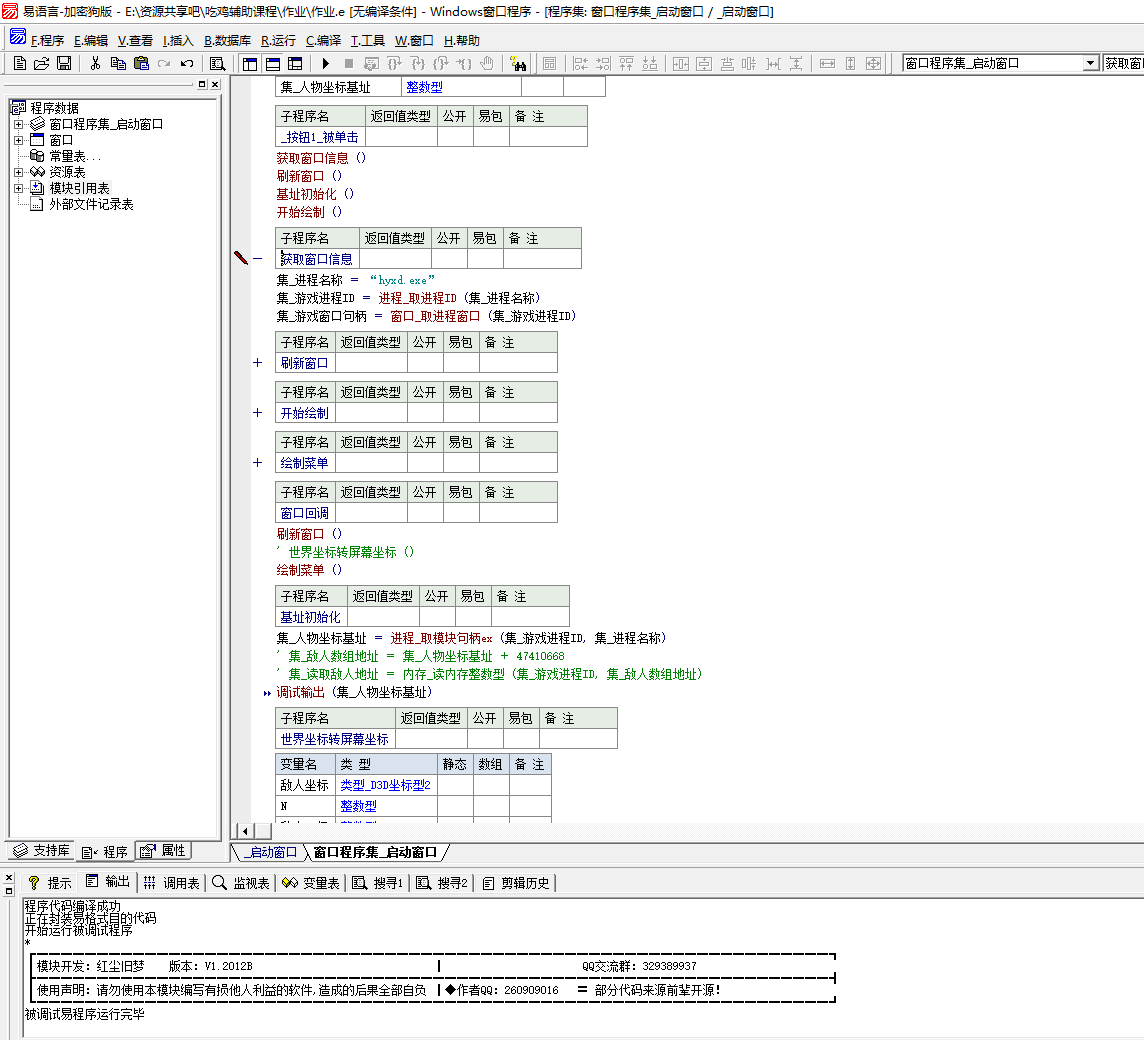Click the Save floppy disk icon
Image resolution: width=1144 pixels, height=1040 pixels.
click(x=64, y=63)
